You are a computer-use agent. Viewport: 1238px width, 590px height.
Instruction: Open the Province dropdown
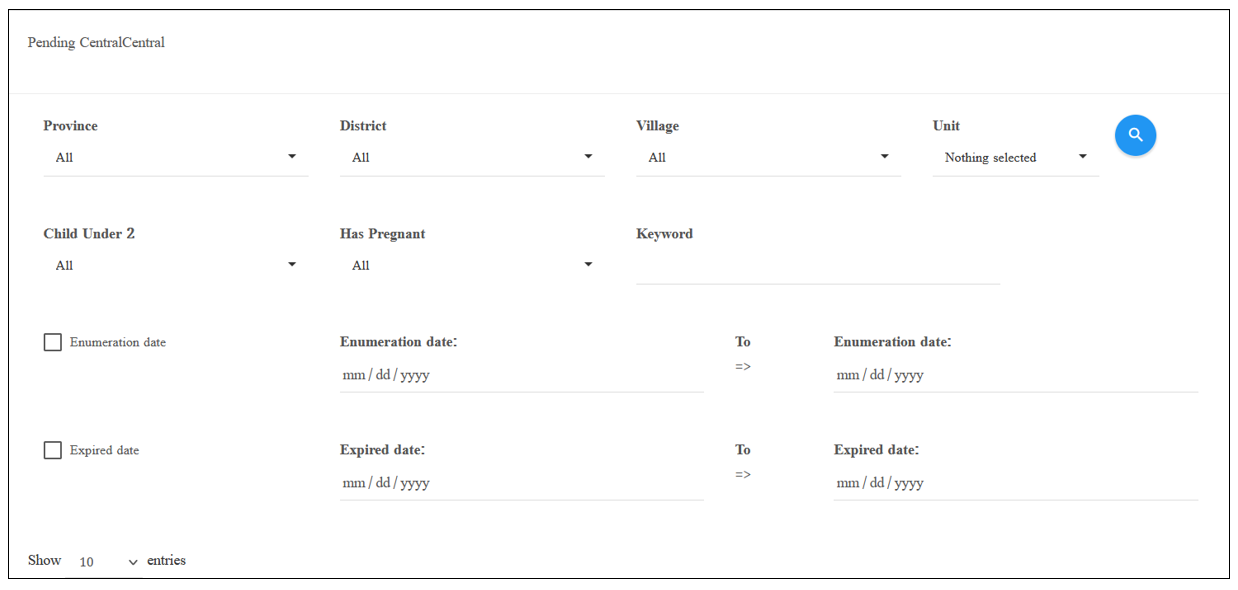pos(176,158)
